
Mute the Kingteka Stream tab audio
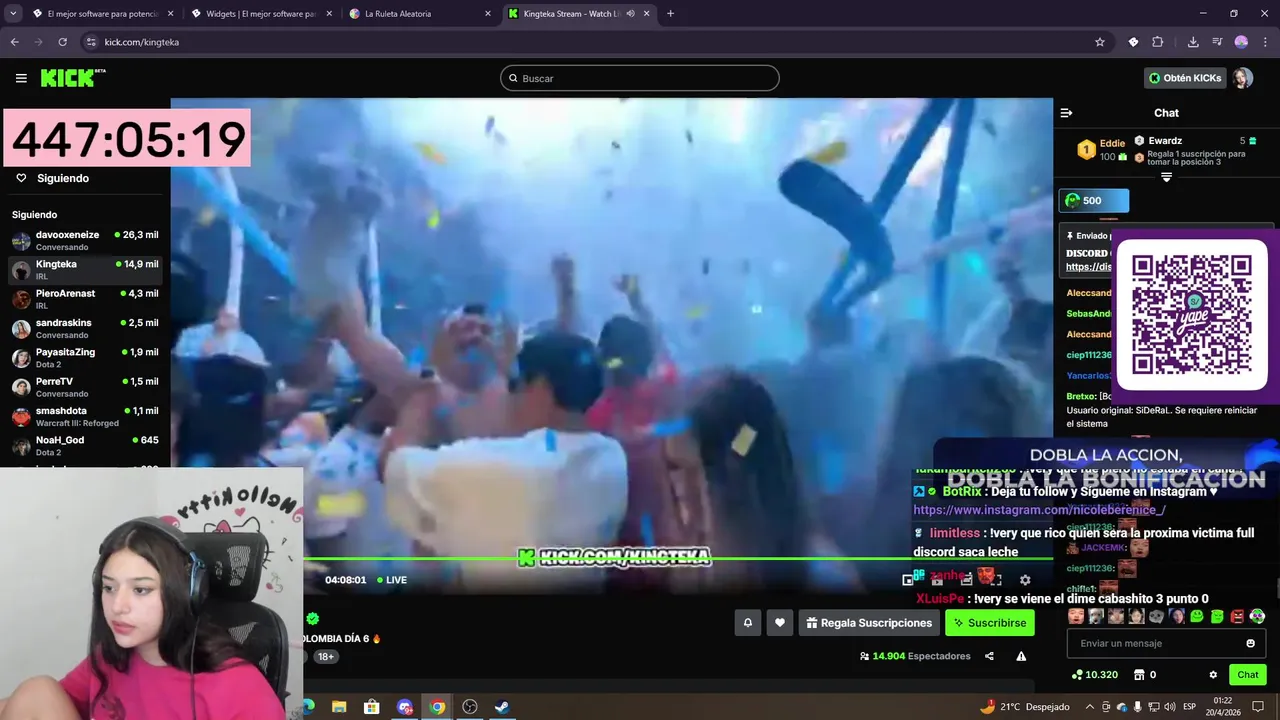coord(631,14)
